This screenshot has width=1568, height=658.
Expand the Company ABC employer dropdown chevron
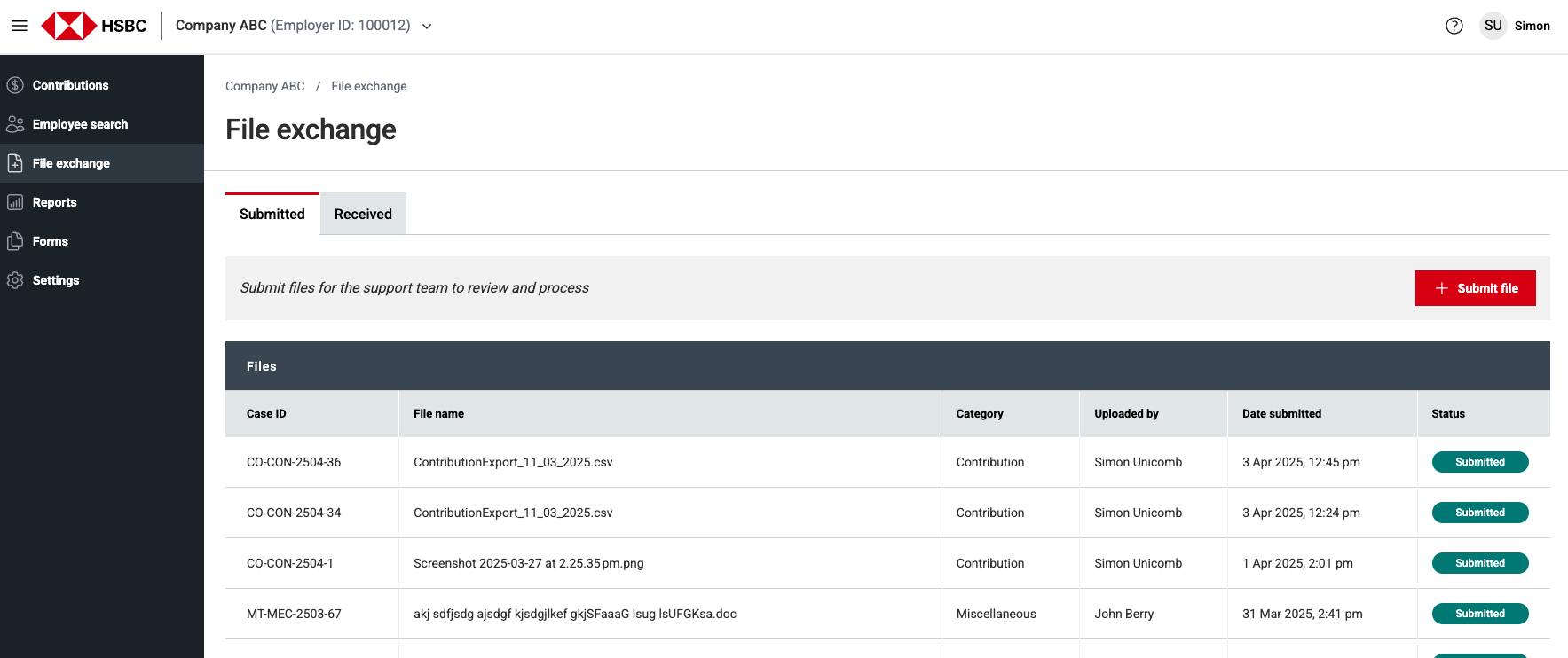(x=427, y=27)
